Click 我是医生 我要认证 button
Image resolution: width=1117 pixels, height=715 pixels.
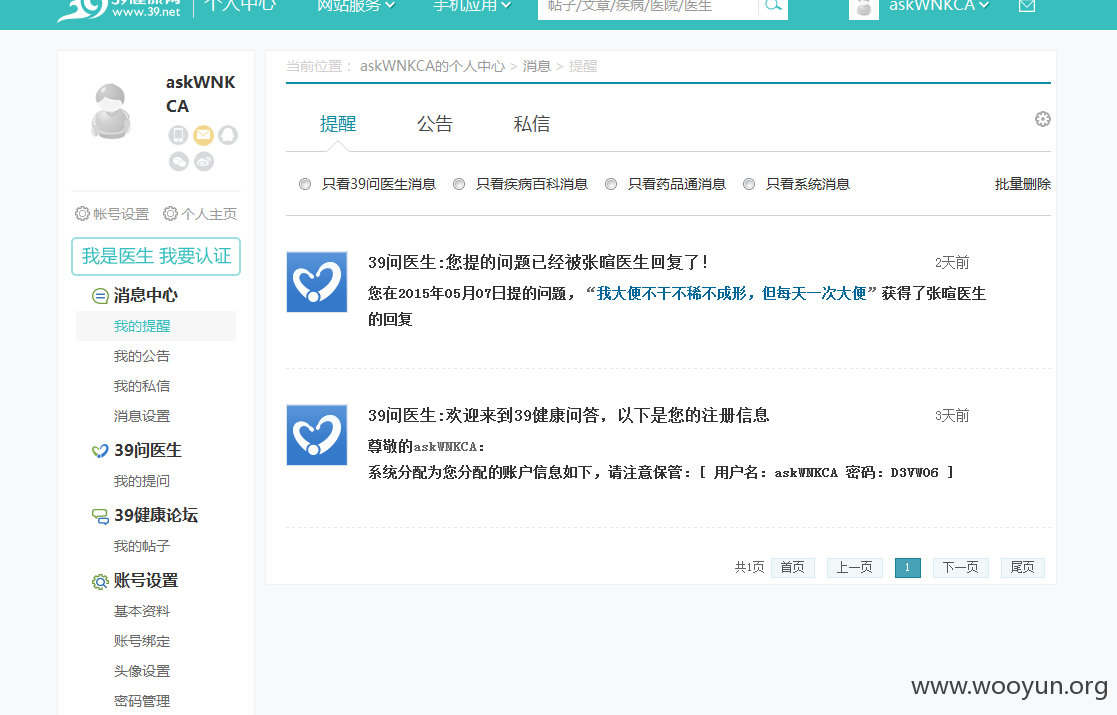(156, 256)
